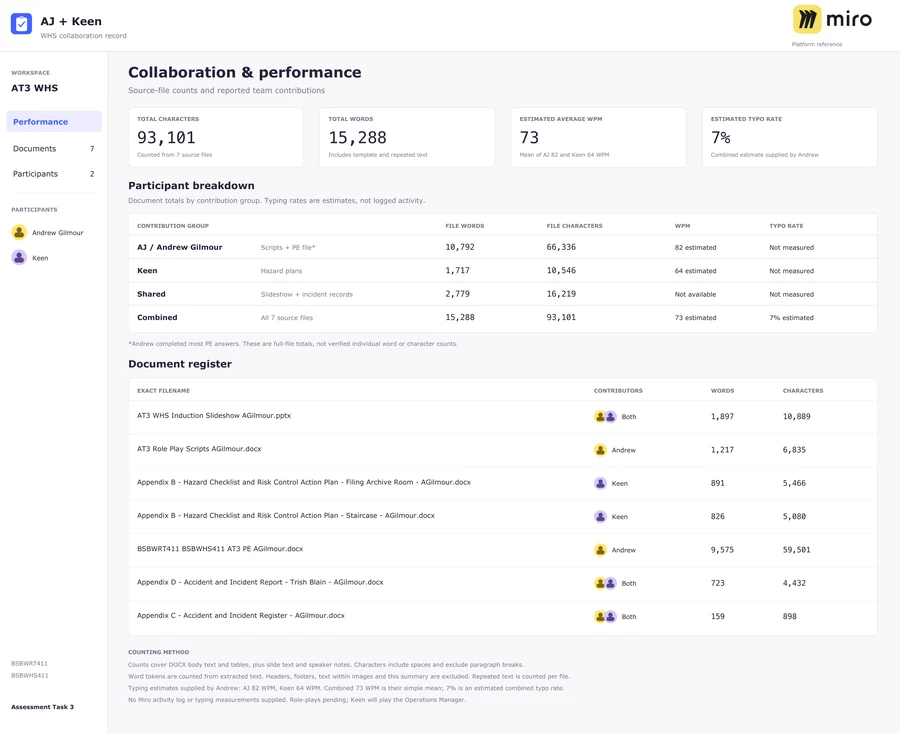Screen dimensions: 900x734
Task: Click the Total Words 15,288 card
Action: (x=407, y=137)
